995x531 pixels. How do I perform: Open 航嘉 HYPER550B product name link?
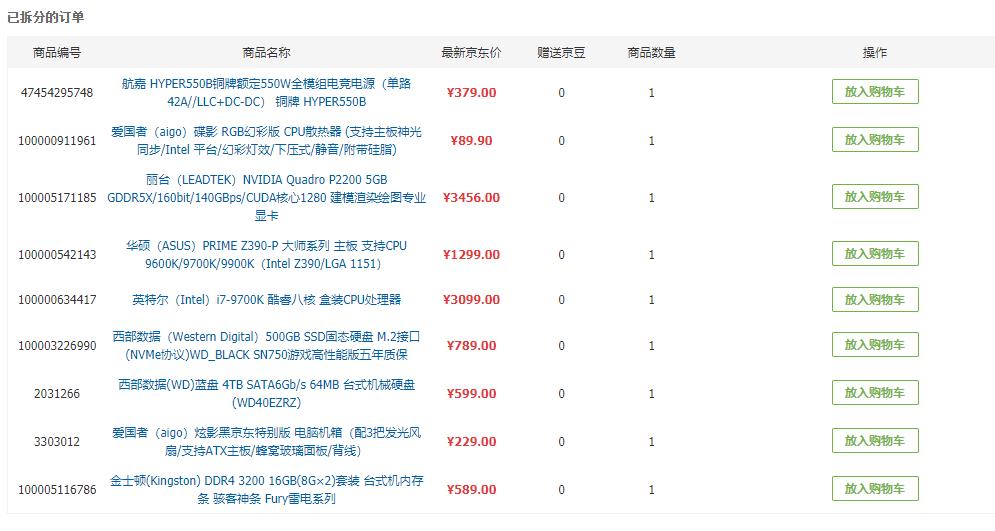click(x=267, y=93)
